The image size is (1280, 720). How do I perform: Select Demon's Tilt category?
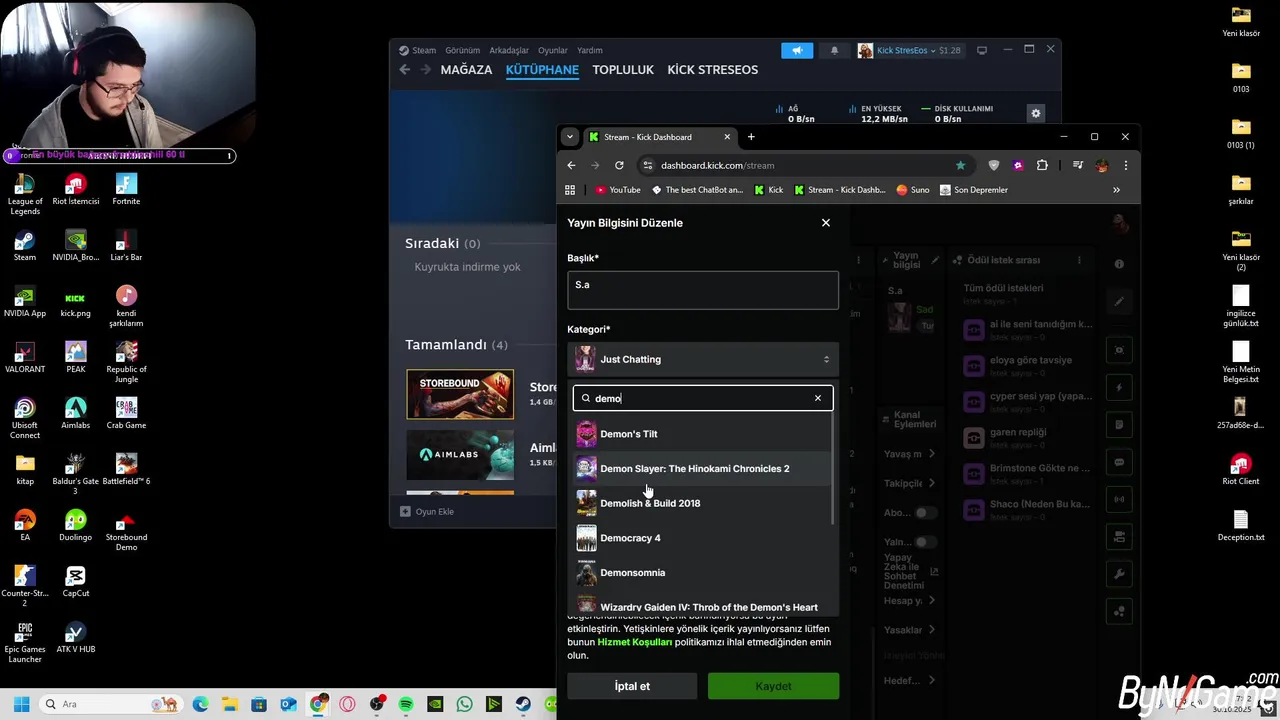702,434
